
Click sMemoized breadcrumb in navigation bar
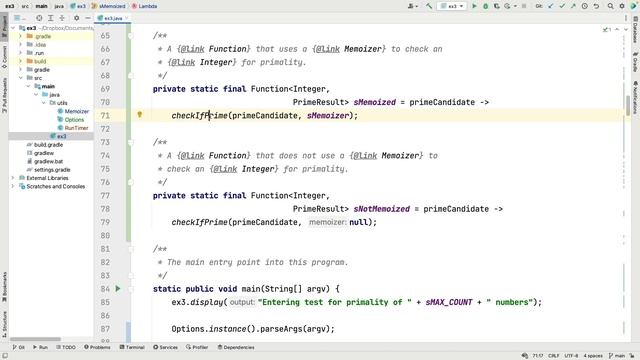[109, 6]
